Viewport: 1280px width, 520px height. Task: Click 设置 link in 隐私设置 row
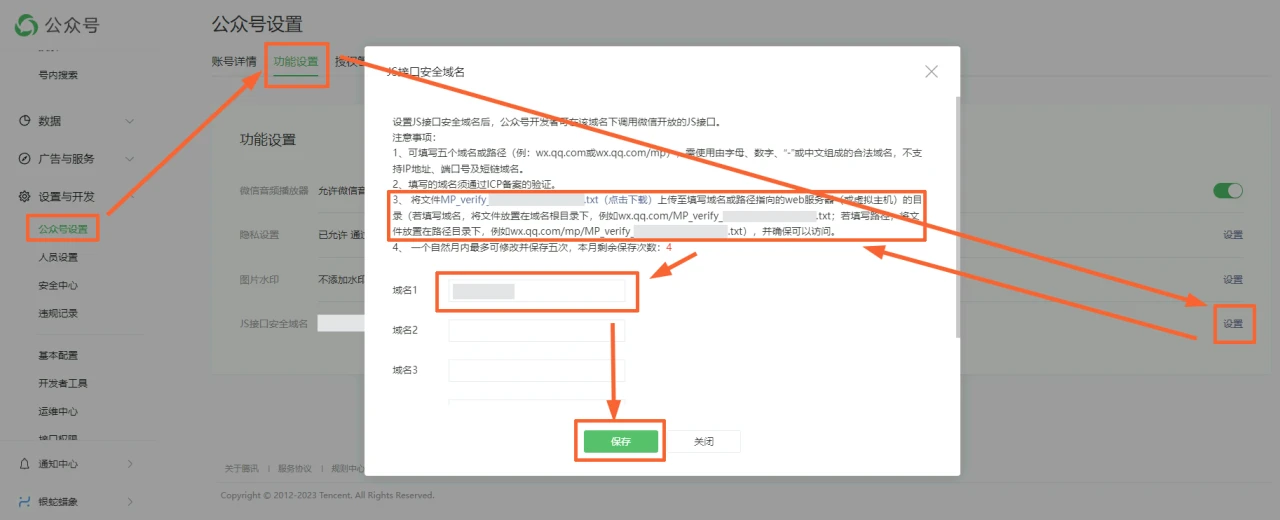click(x=1232, y=235)
